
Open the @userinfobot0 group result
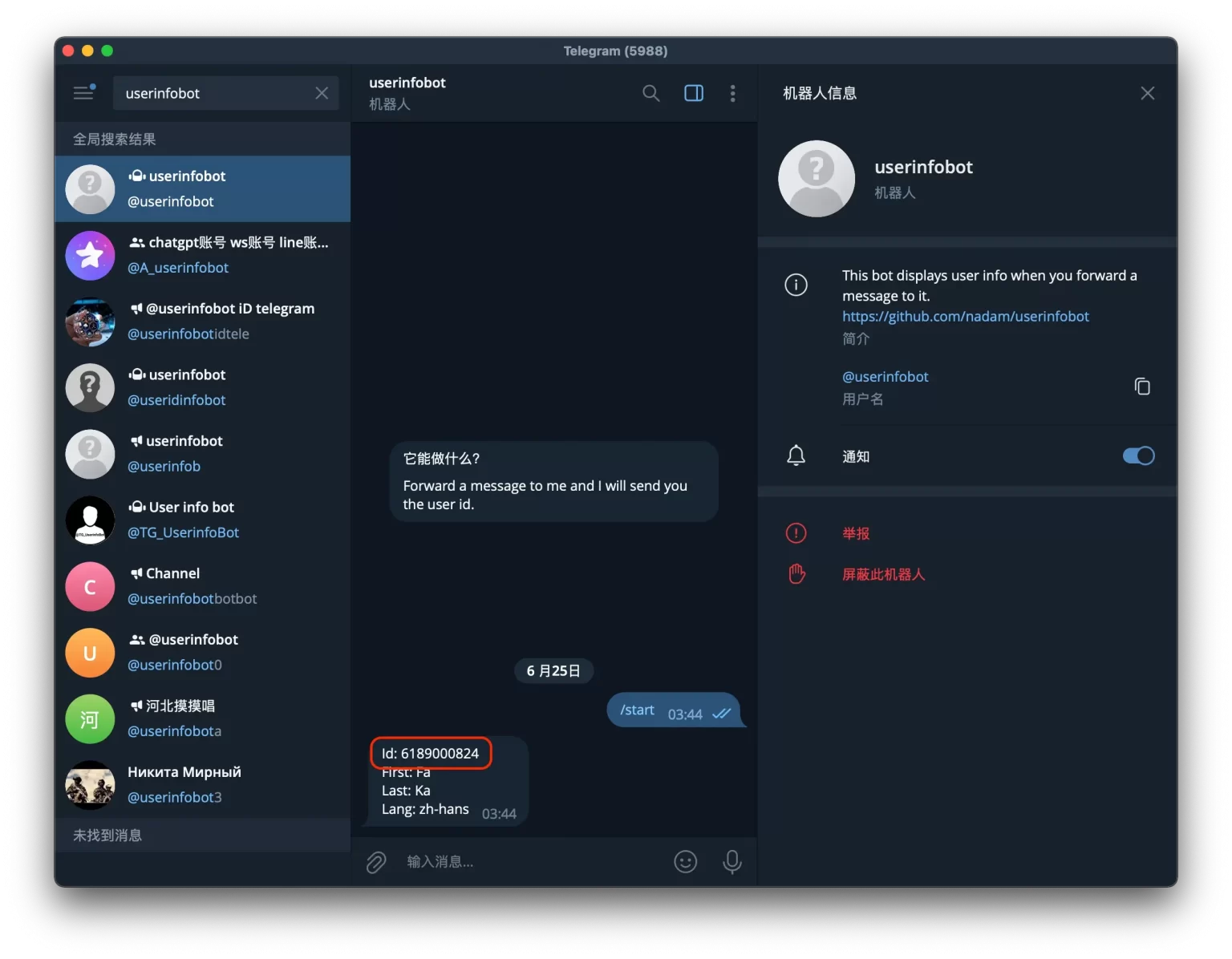tap(202, 653)
